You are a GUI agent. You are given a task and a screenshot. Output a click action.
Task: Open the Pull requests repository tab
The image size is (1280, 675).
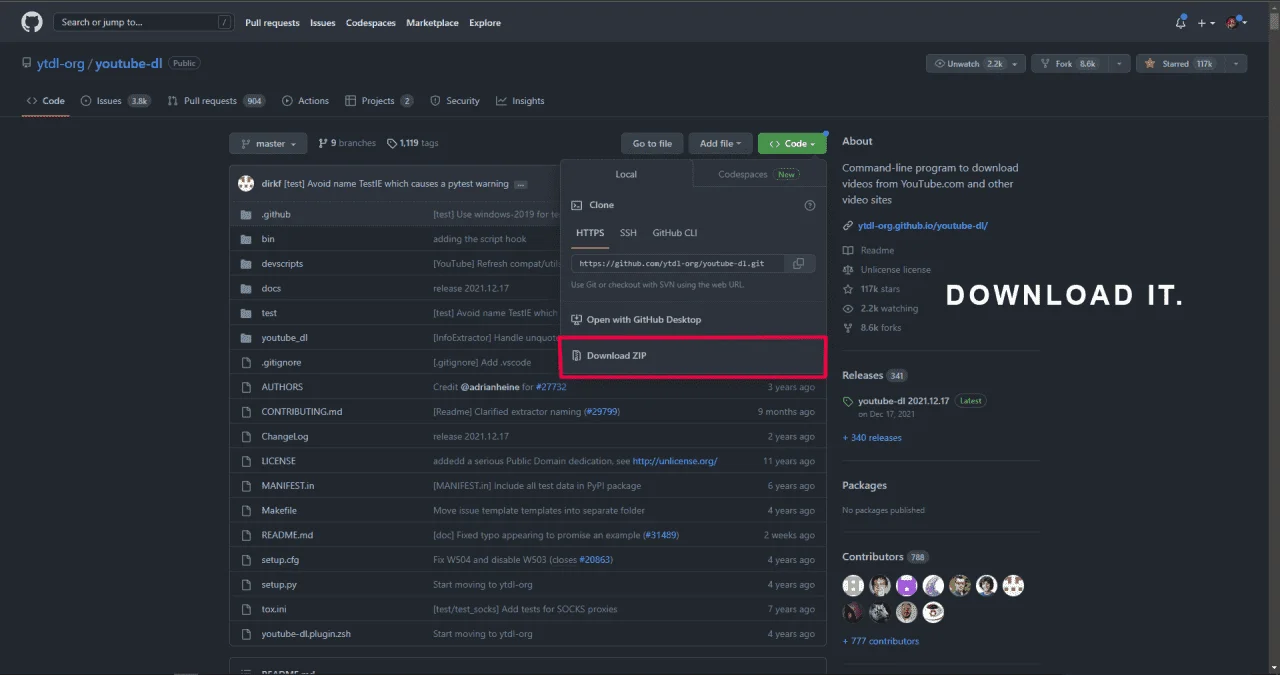[216, 101]
